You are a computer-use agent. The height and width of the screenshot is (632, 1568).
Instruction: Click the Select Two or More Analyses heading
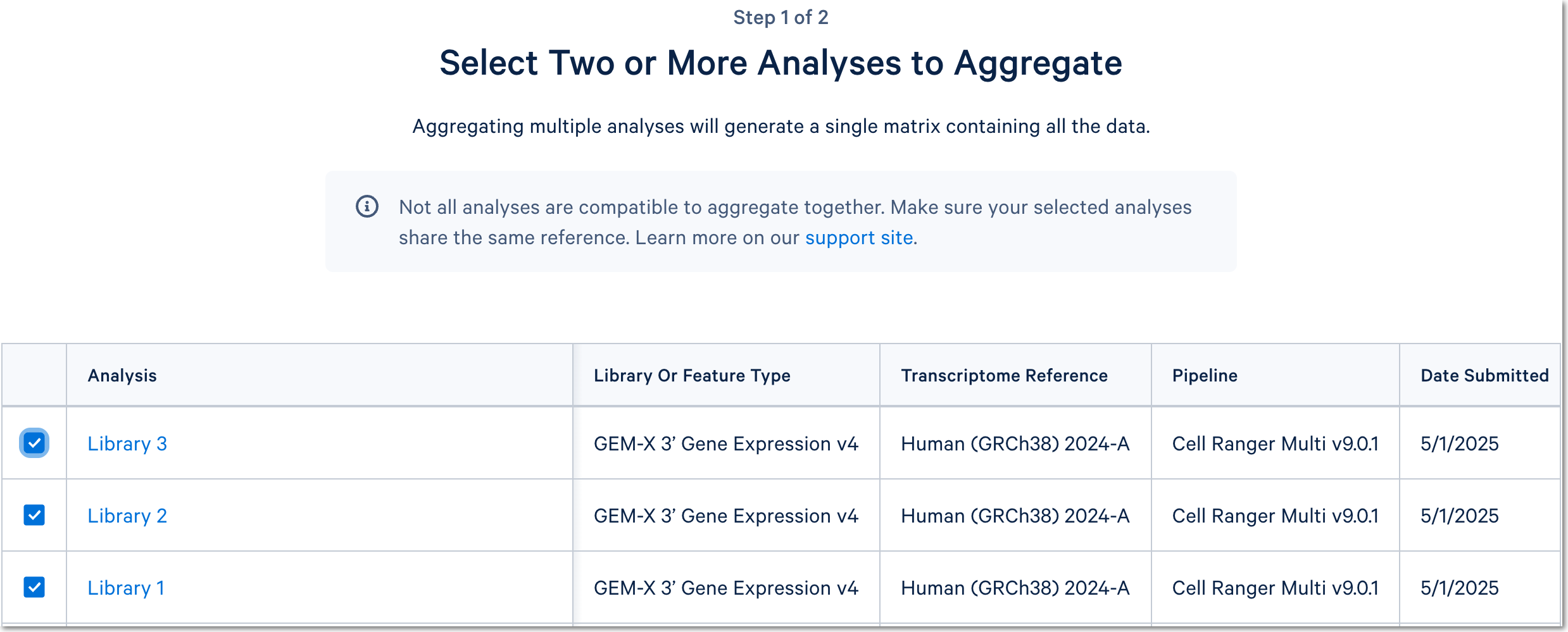tap(781, 63)
